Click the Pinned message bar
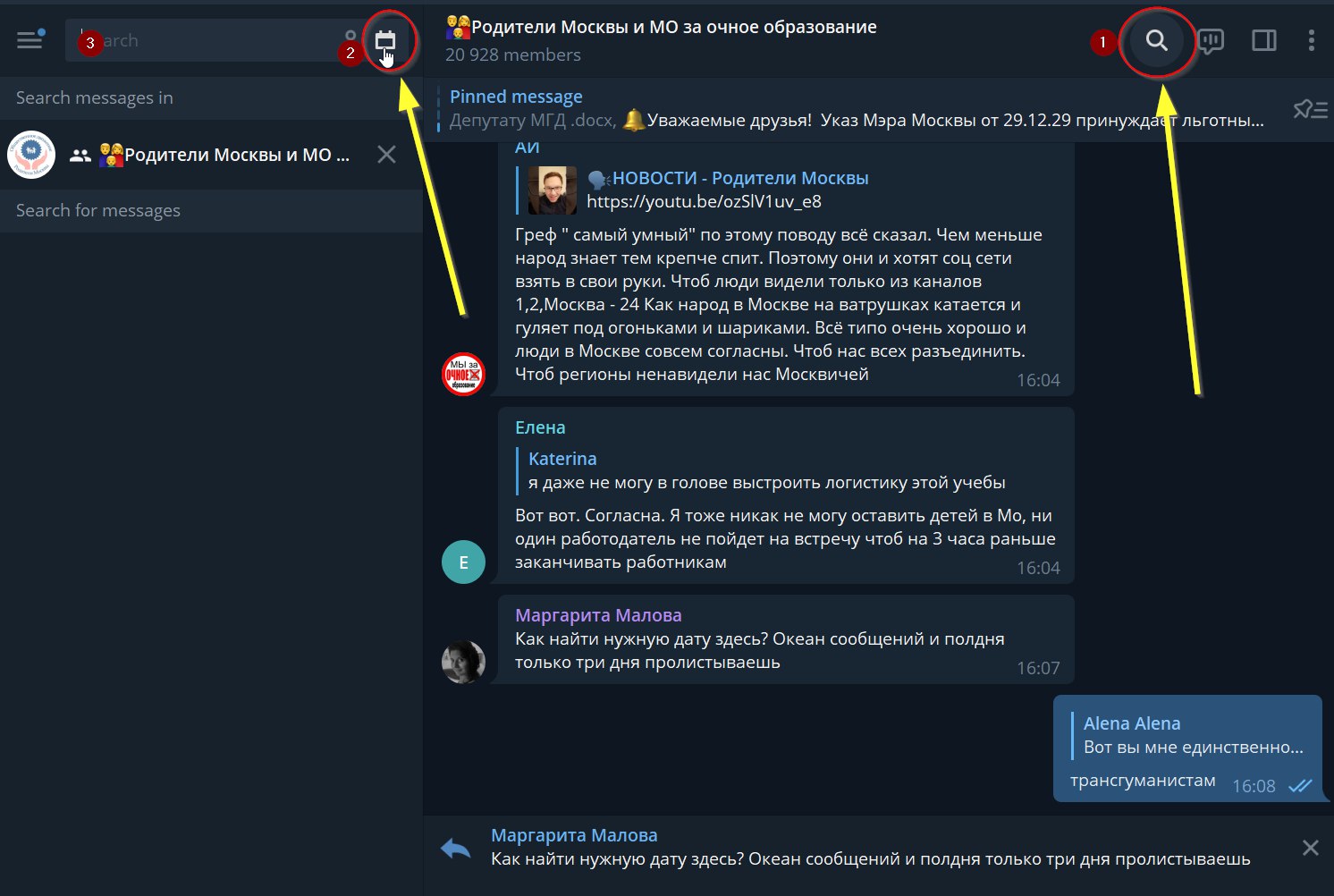This screenshot has height=896, width=1334. [x=857, y=108]
